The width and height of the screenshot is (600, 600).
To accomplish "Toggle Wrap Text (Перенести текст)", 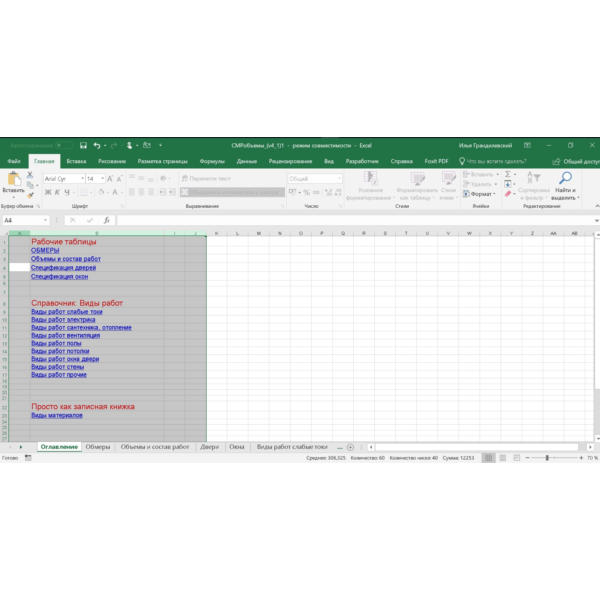I will [x=206, y=178].
